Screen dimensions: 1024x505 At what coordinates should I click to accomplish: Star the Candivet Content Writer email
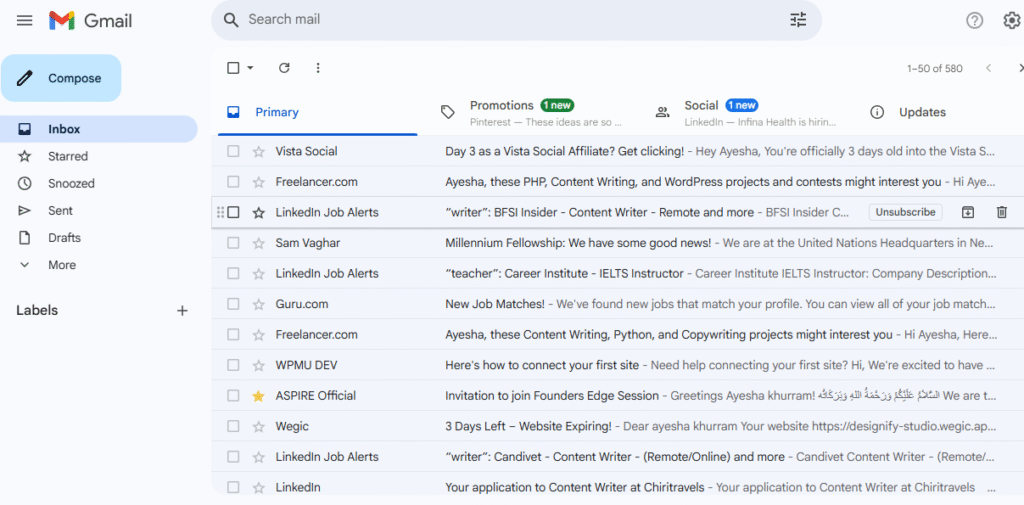click(259, 457)
